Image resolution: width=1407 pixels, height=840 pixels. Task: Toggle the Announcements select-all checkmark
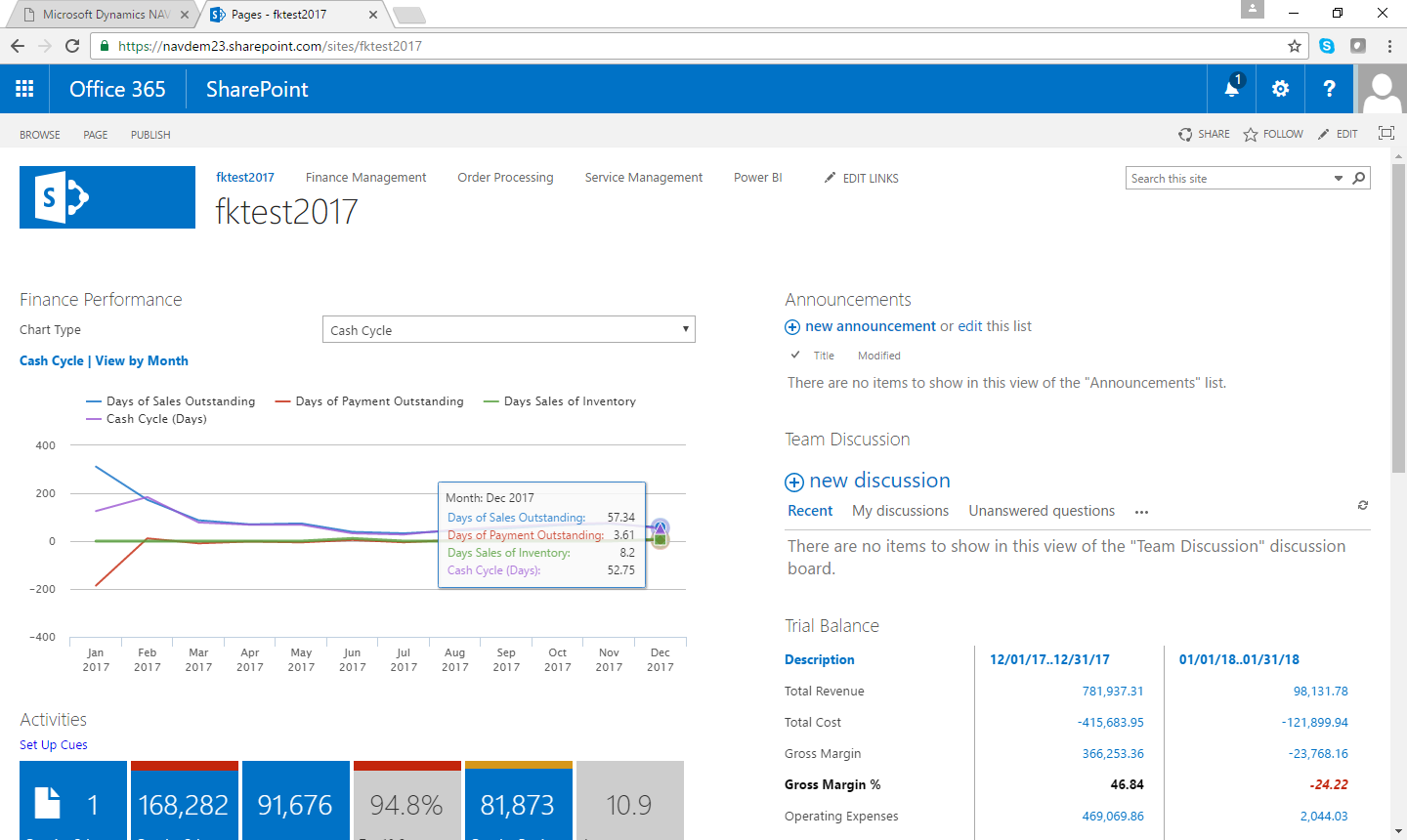coord(795,356)
